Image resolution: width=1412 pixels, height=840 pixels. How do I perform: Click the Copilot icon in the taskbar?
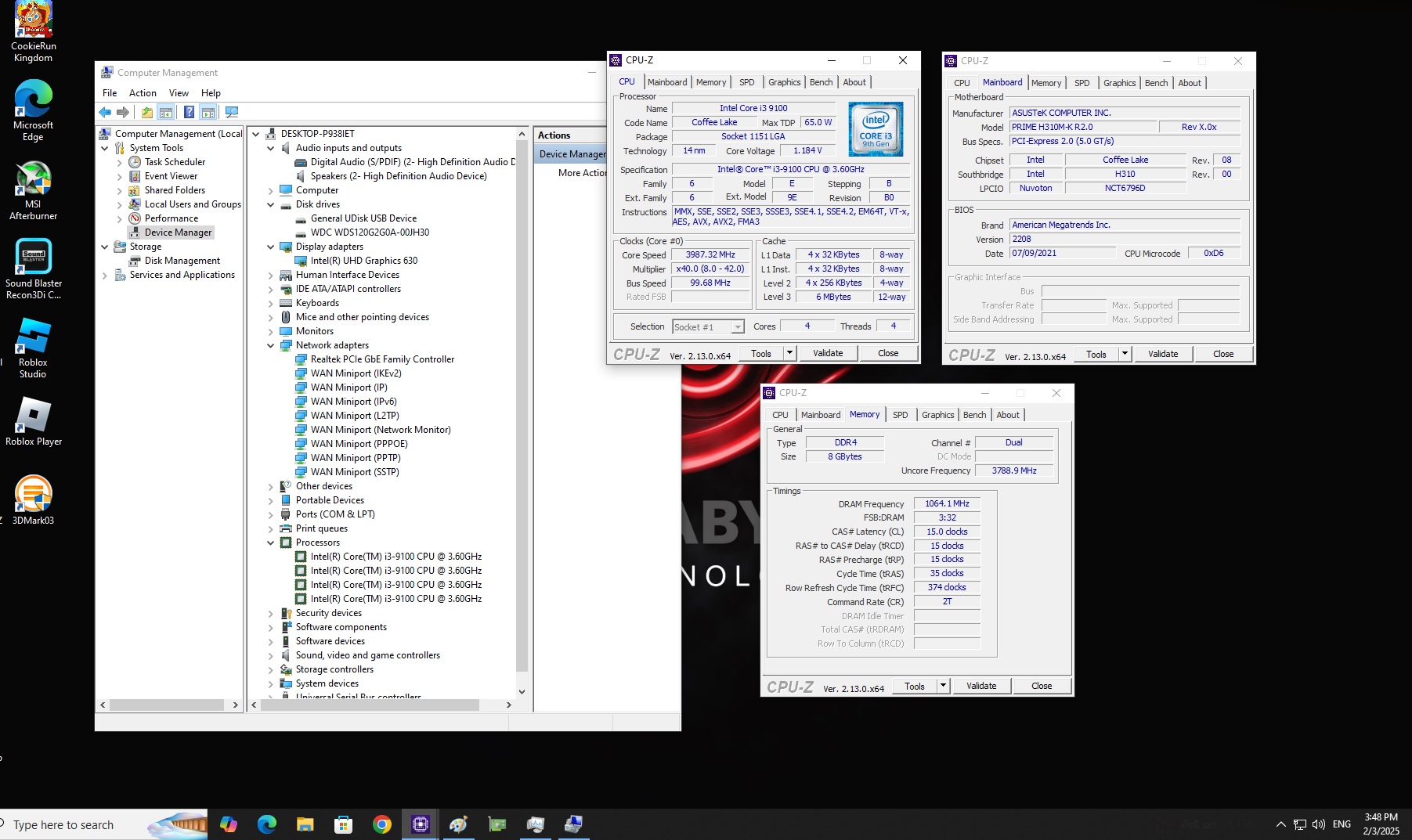click(x=229, y=824)
